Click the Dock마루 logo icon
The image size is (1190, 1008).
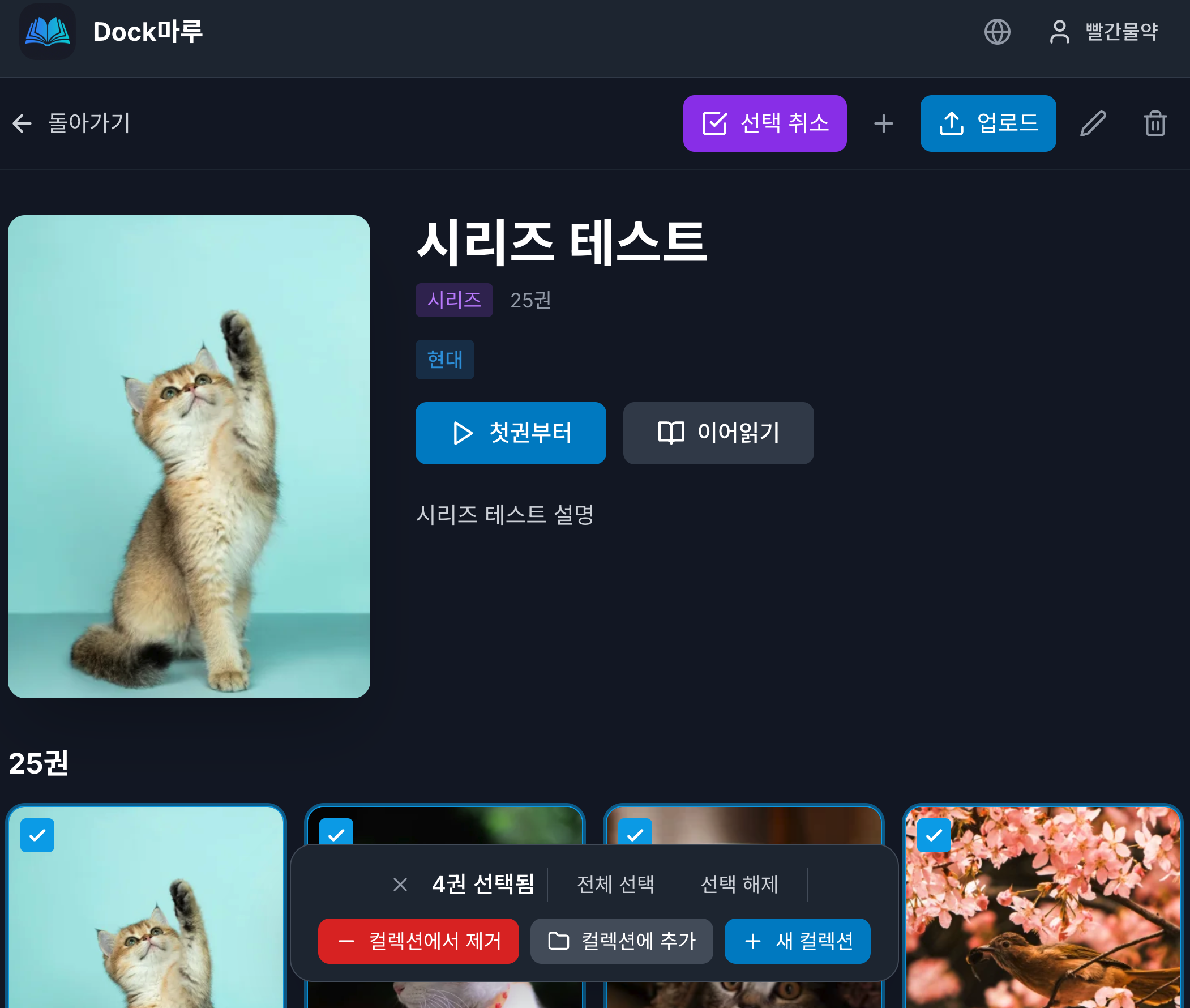click(x=47, y=32)
